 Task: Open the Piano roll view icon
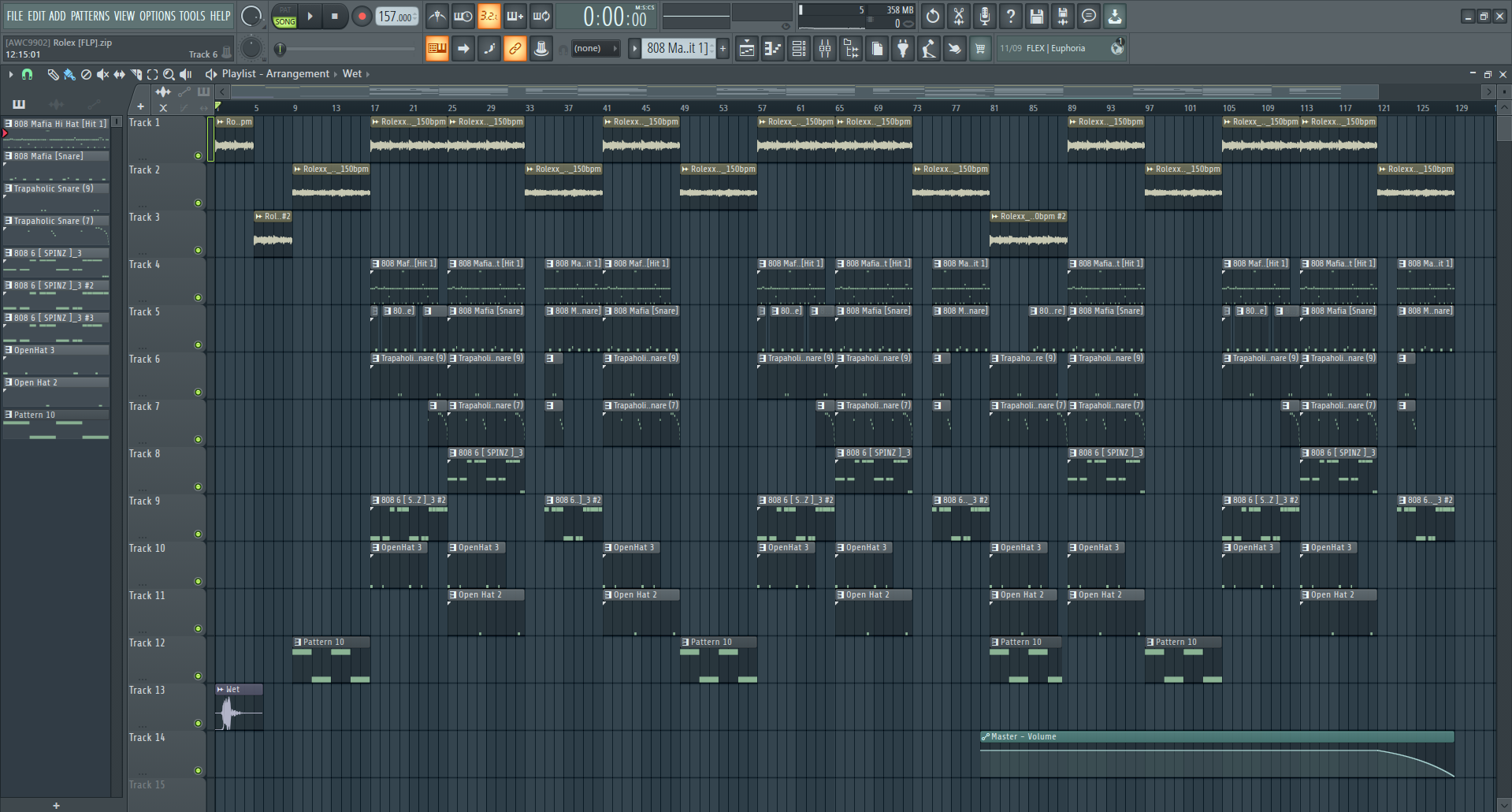772,49
